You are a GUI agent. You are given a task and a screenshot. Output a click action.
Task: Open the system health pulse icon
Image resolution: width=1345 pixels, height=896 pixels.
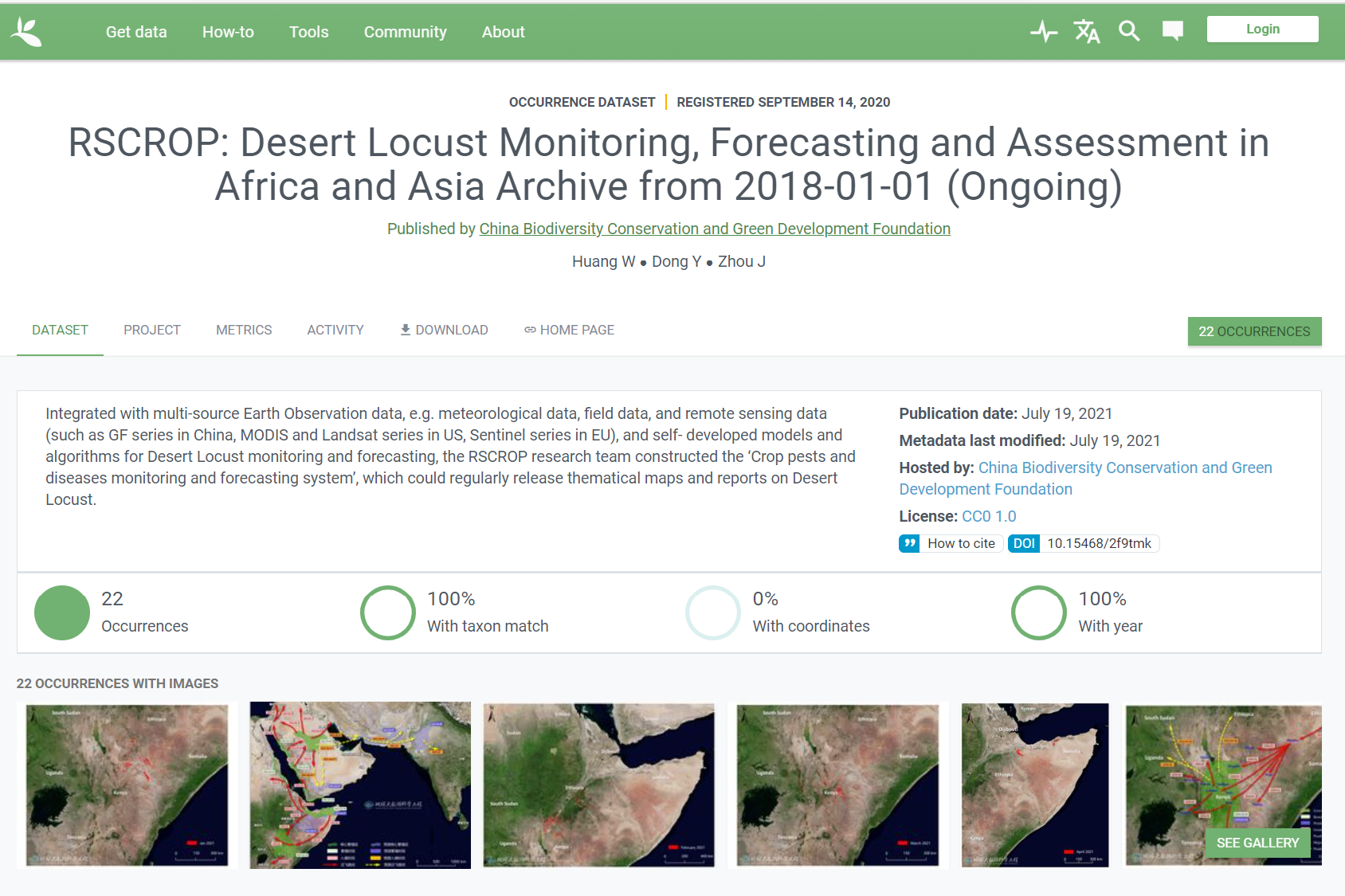[1044, 32]
